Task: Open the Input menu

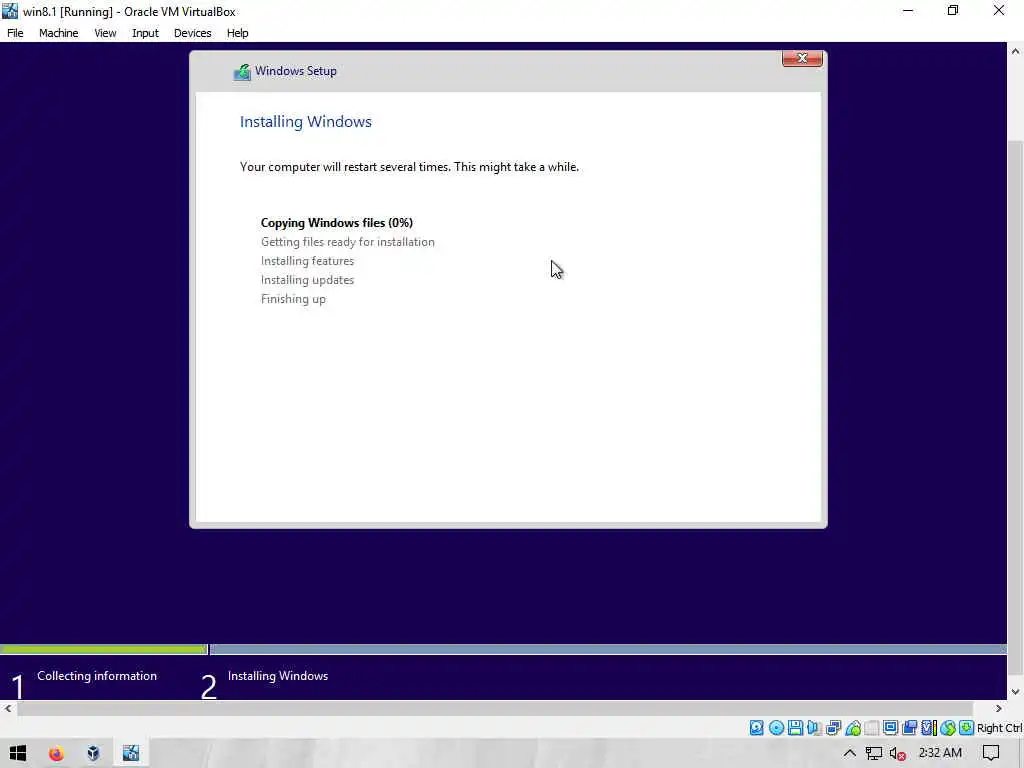Action: pos(145,33)
